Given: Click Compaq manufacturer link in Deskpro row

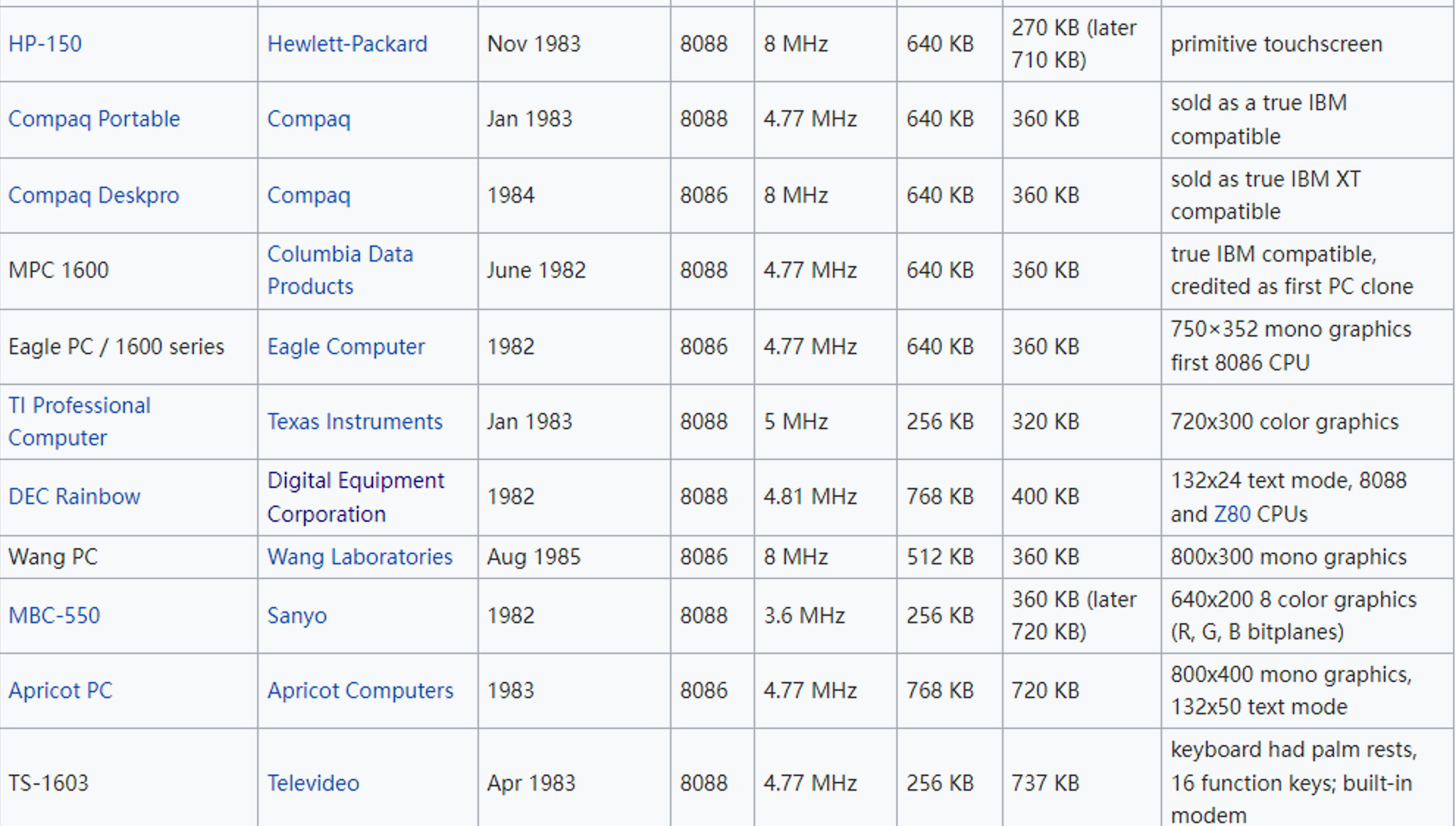Looking at the screenshot, I should [309, 195].
